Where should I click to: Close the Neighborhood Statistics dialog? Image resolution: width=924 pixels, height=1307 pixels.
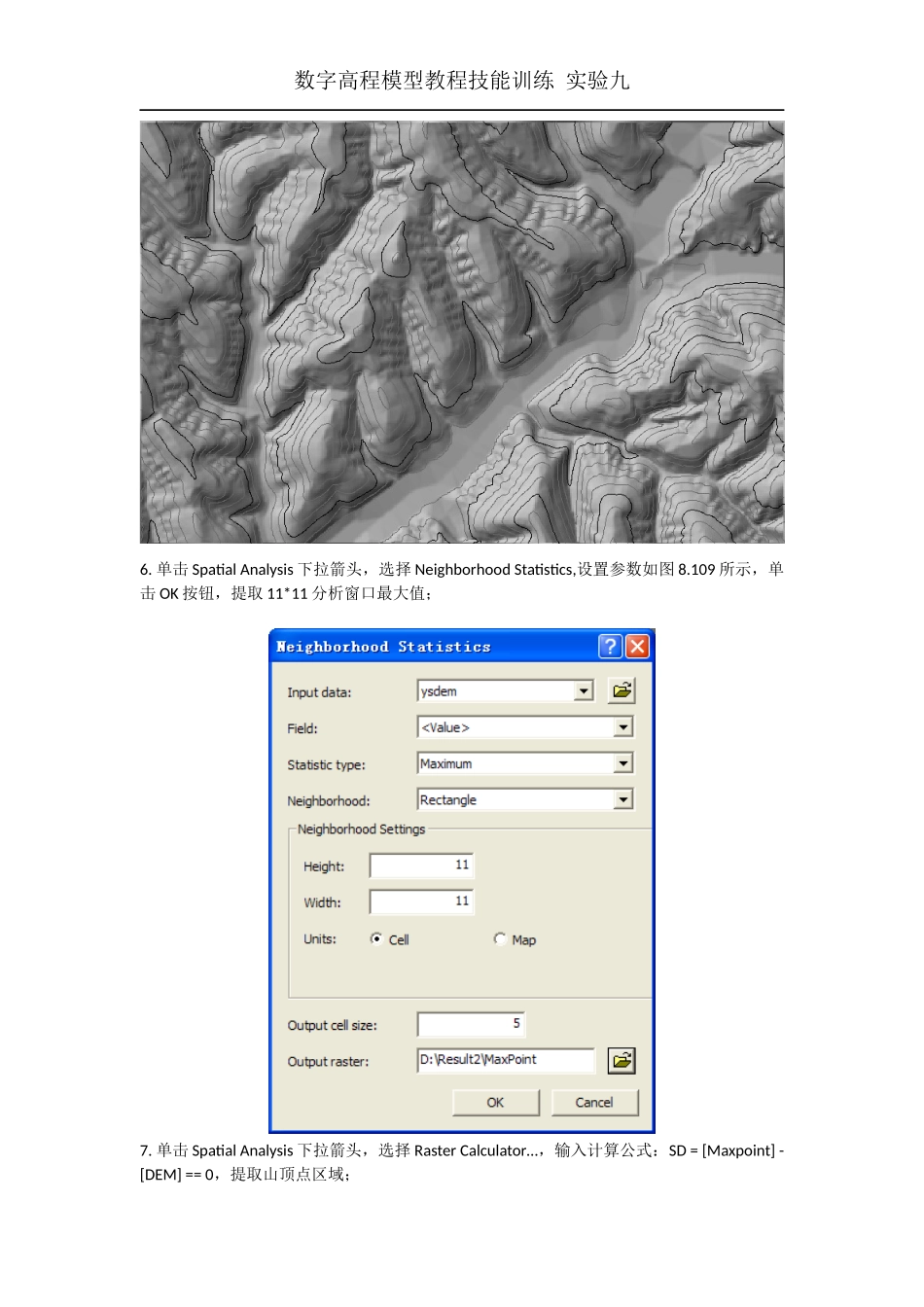tap(637, 647)
